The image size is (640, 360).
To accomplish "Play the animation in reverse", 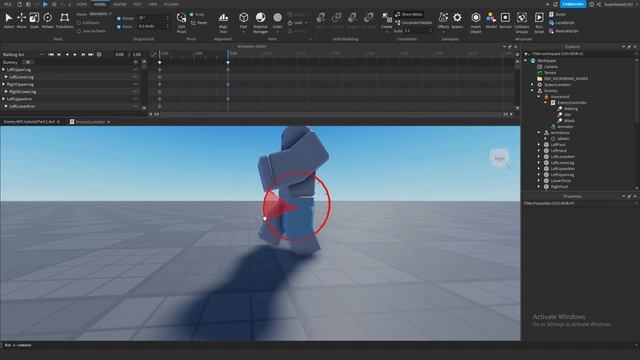I will [67, 54].
